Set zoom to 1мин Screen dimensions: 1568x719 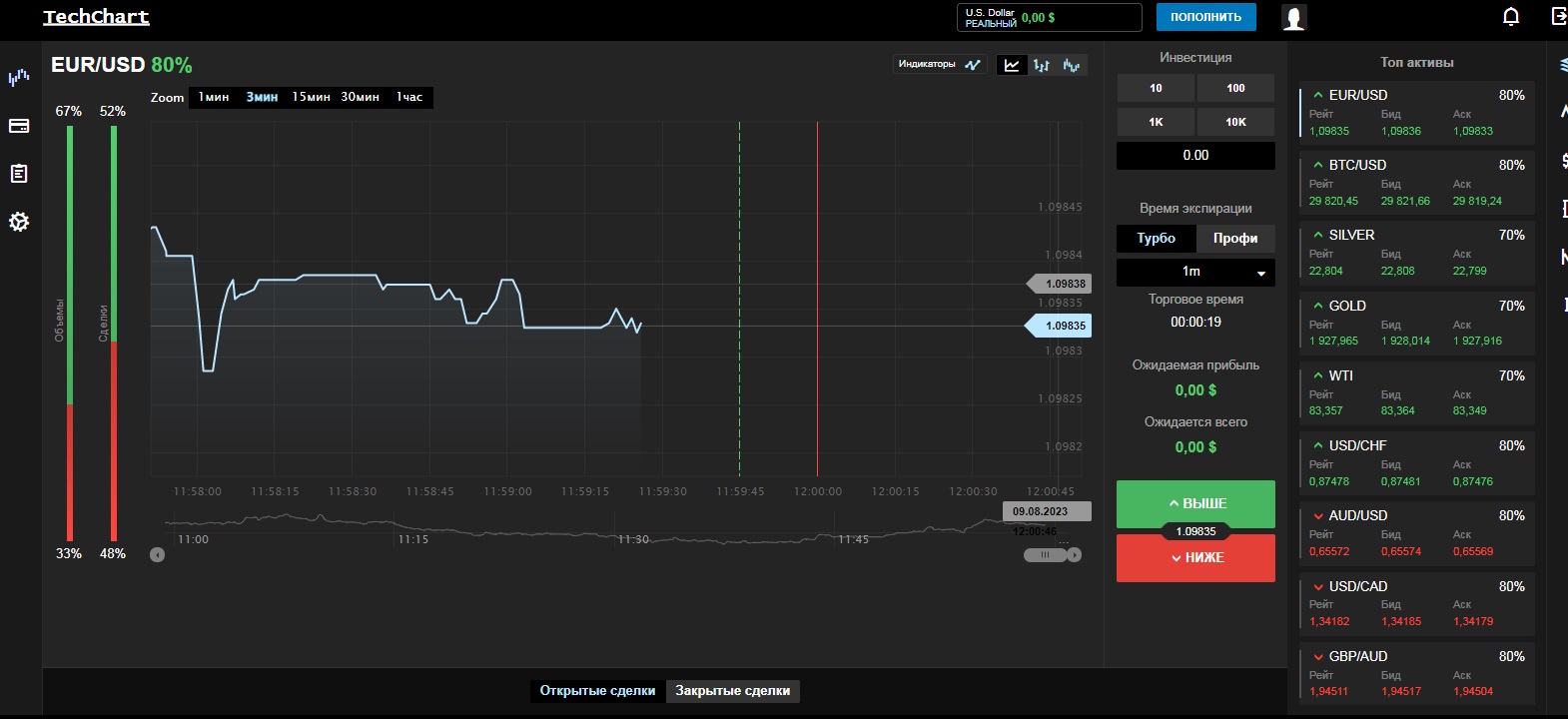pos(213,97)
